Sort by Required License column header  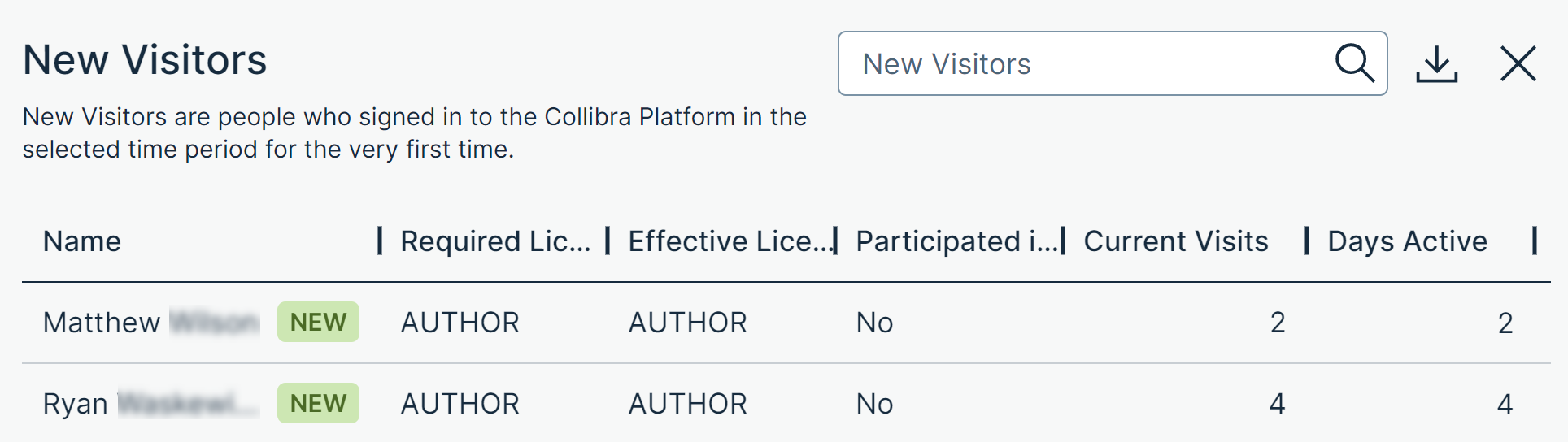click(494, 241)
